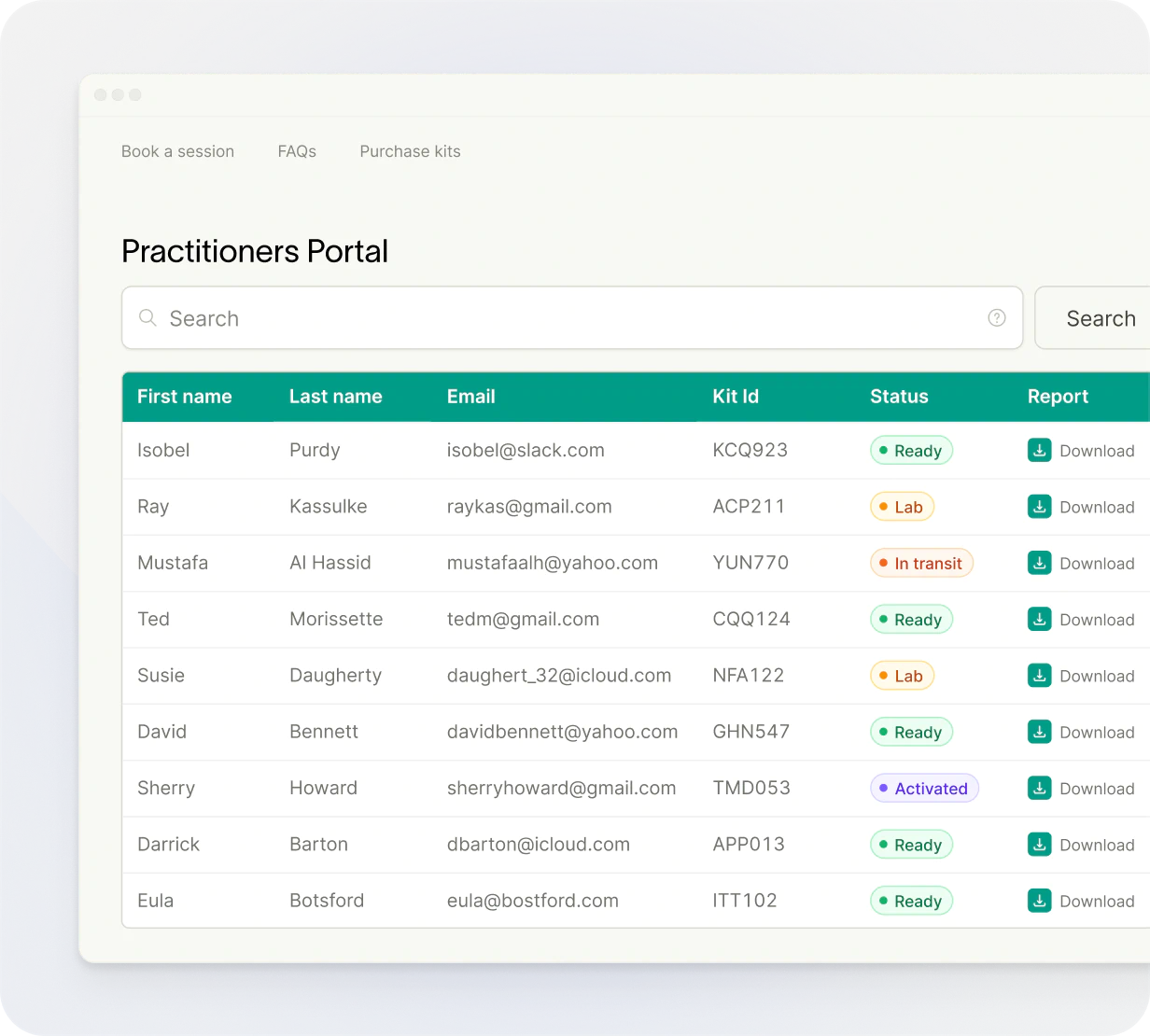Click the download icon on Isobel Purdy's row
Screen dimensions: 1150x1036
(x=1039, y=450)
